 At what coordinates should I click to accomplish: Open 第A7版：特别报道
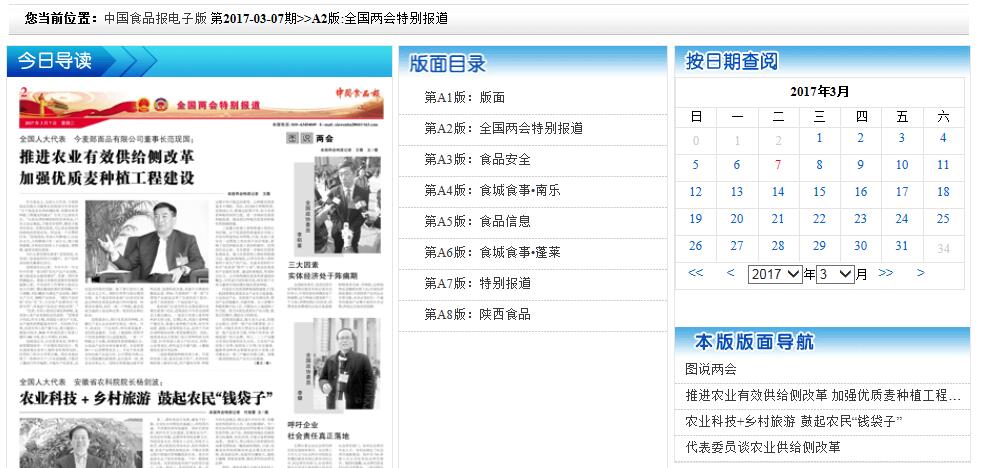click(x=478, y=283)
